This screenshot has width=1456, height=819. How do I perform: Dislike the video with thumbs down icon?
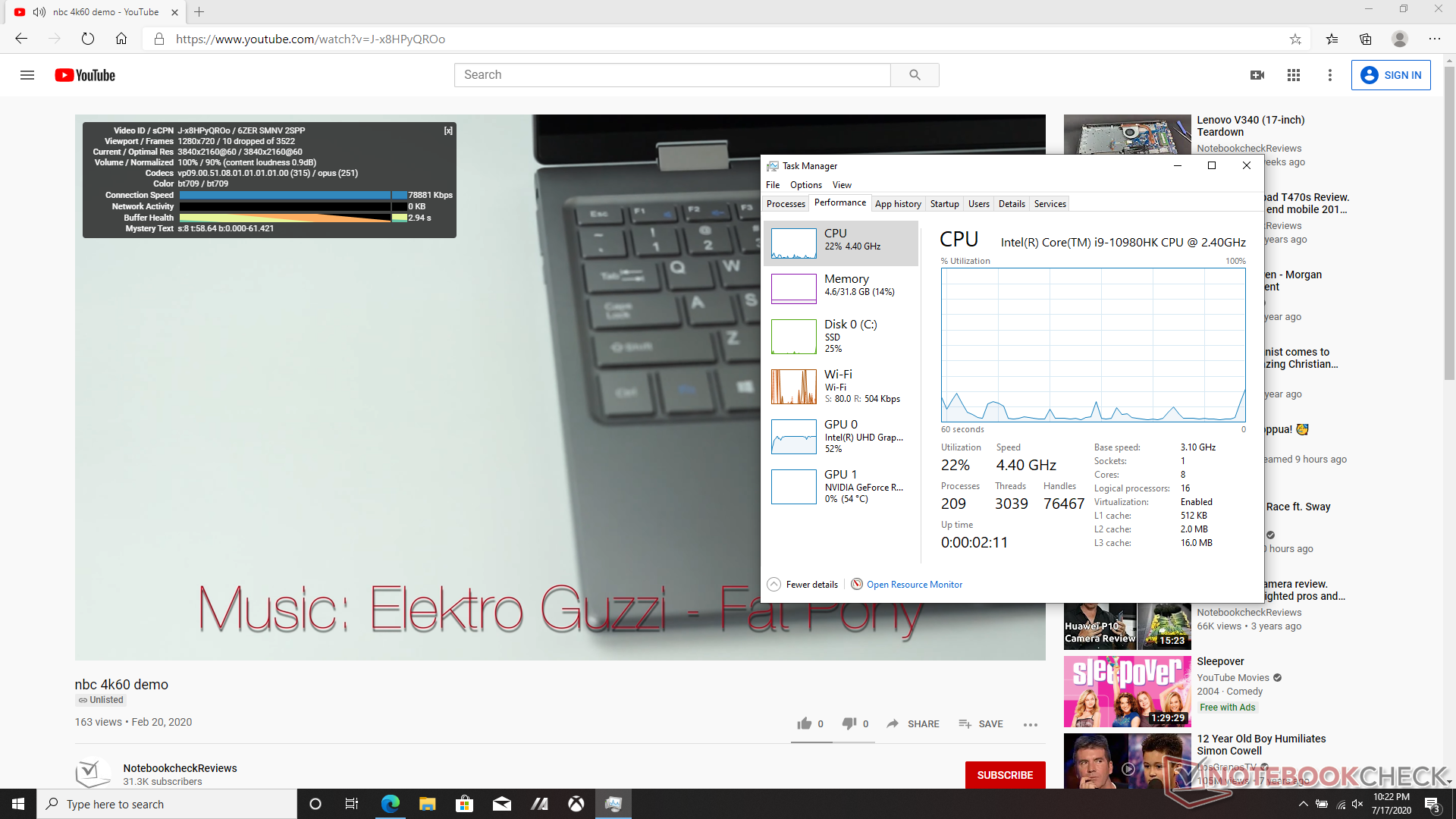[x=849, y=723]
